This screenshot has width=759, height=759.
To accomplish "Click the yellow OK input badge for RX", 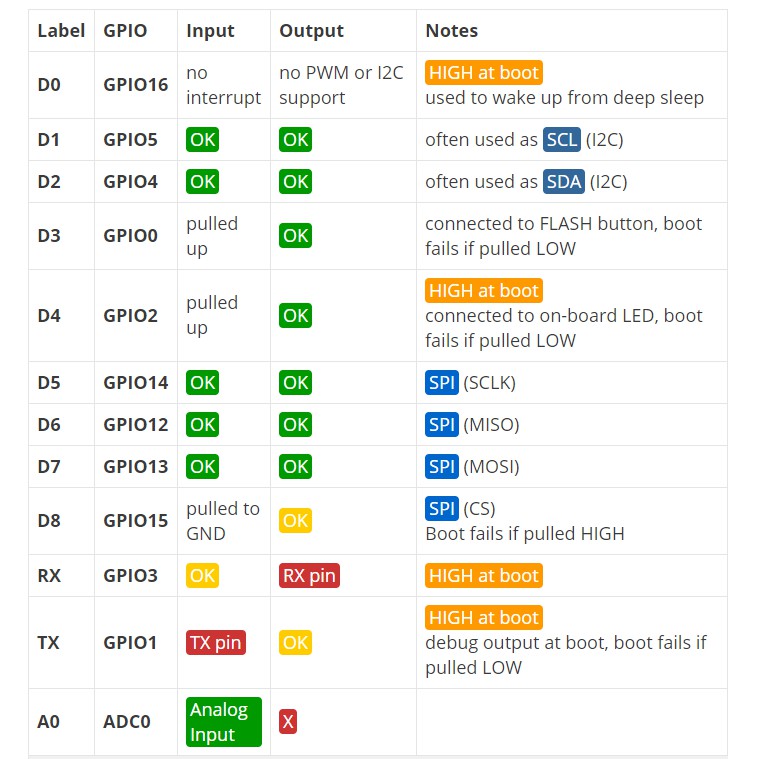I will (x=202, y=576).
